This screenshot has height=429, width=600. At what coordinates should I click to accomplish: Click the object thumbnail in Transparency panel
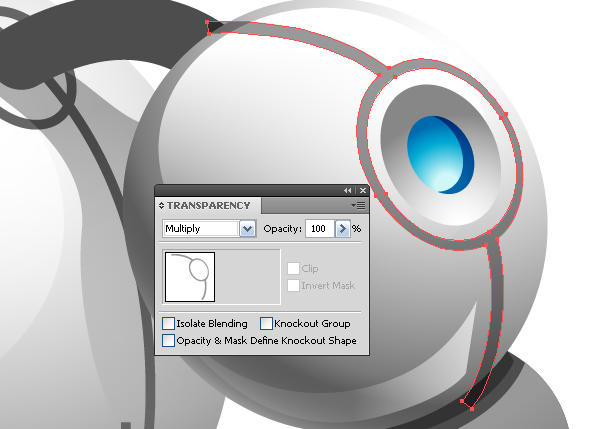pyautogui.click(x=190, y=277)
